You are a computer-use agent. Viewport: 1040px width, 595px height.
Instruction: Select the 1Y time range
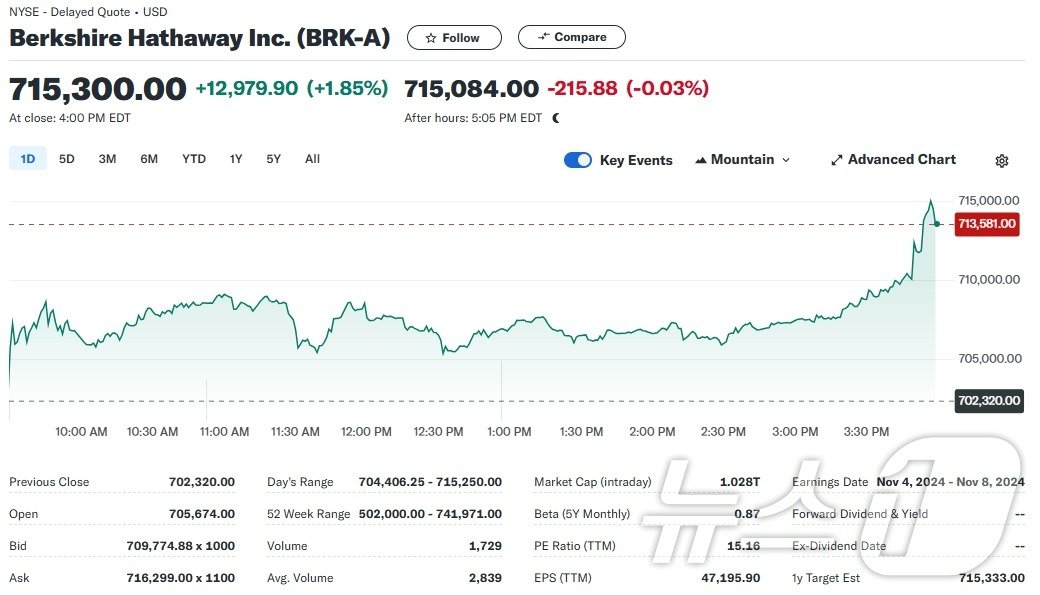(236, 159)
